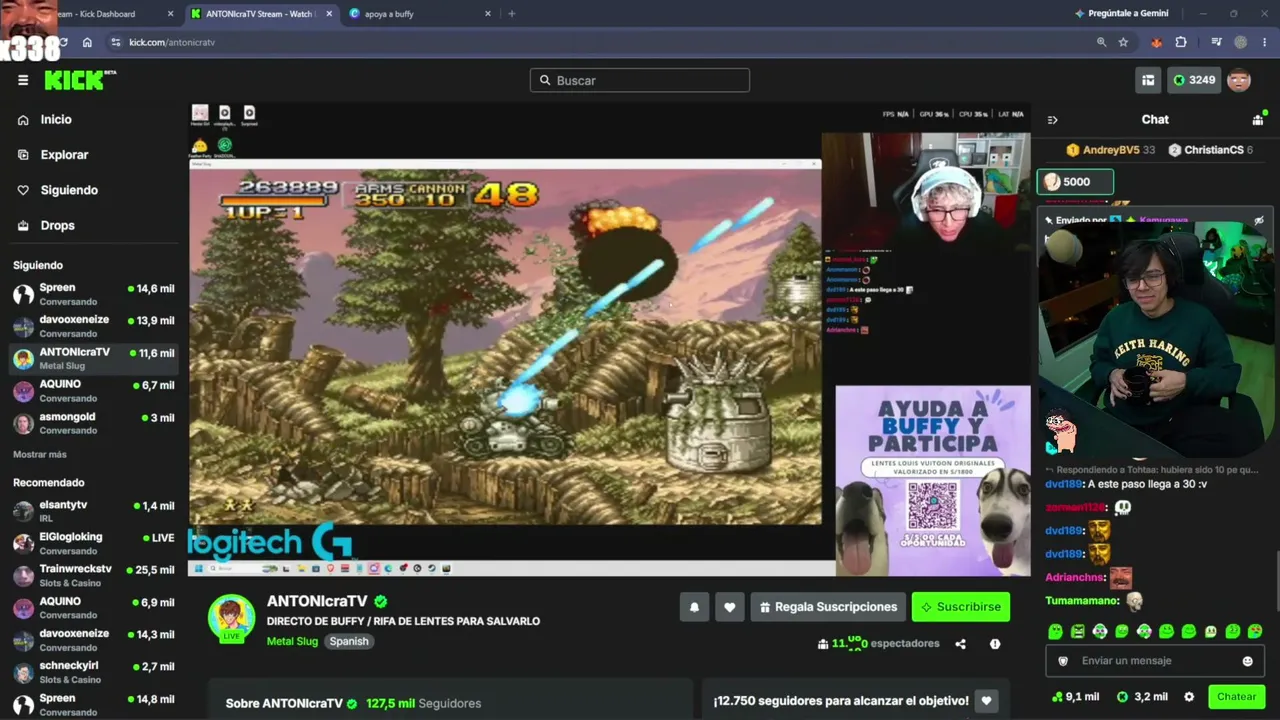
Task: Click the 9,1 mil channel points counter
Action: (x=1075, y=697)
